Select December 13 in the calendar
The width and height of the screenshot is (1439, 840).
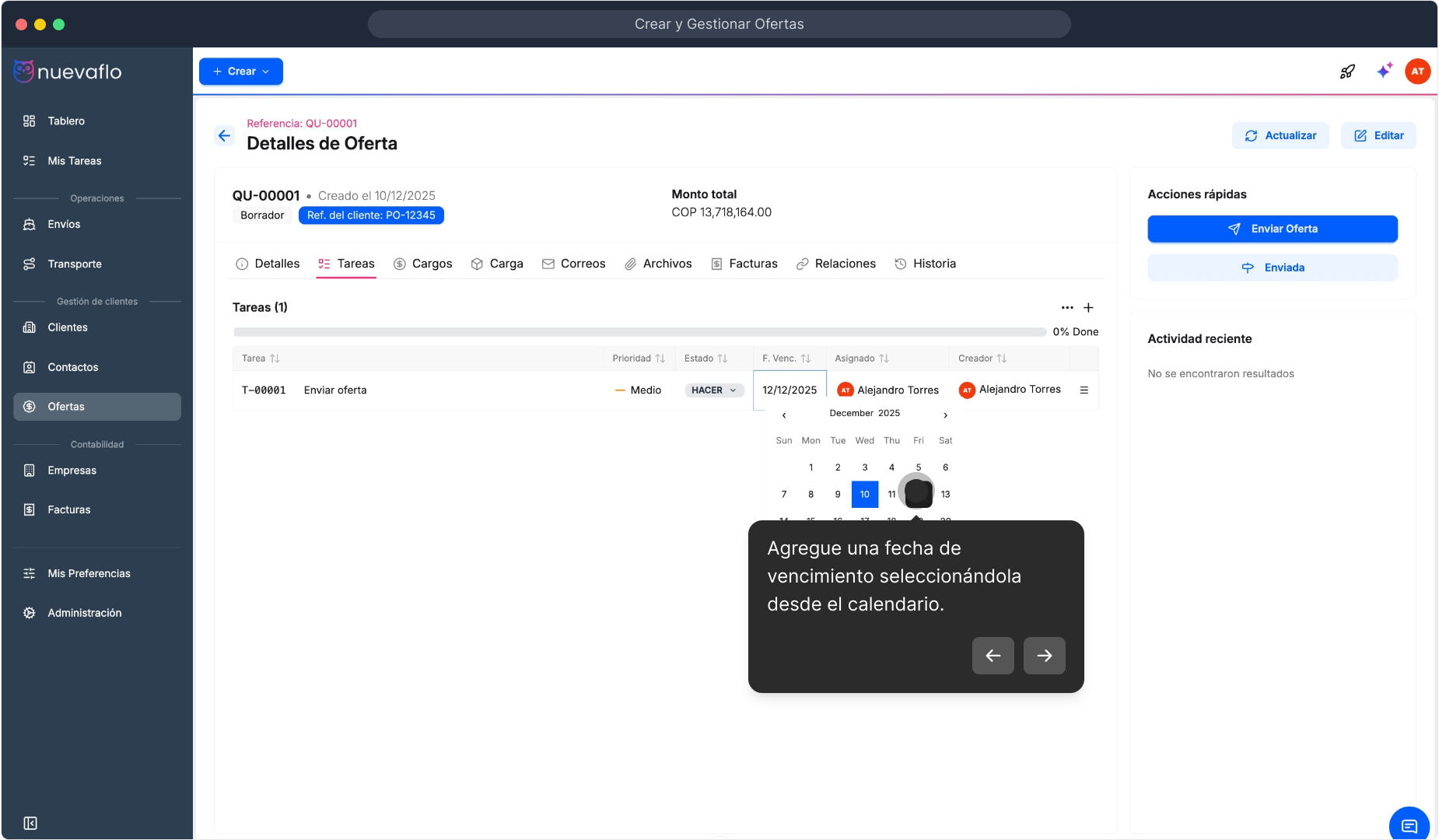tap(945, 495)
